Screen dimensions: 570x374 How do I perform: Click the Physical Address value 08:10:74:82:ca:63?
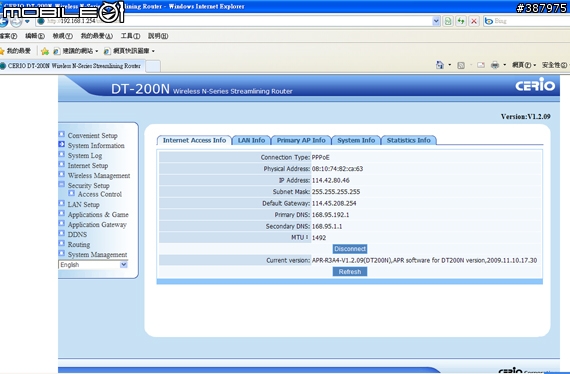[x=337, y=169]
